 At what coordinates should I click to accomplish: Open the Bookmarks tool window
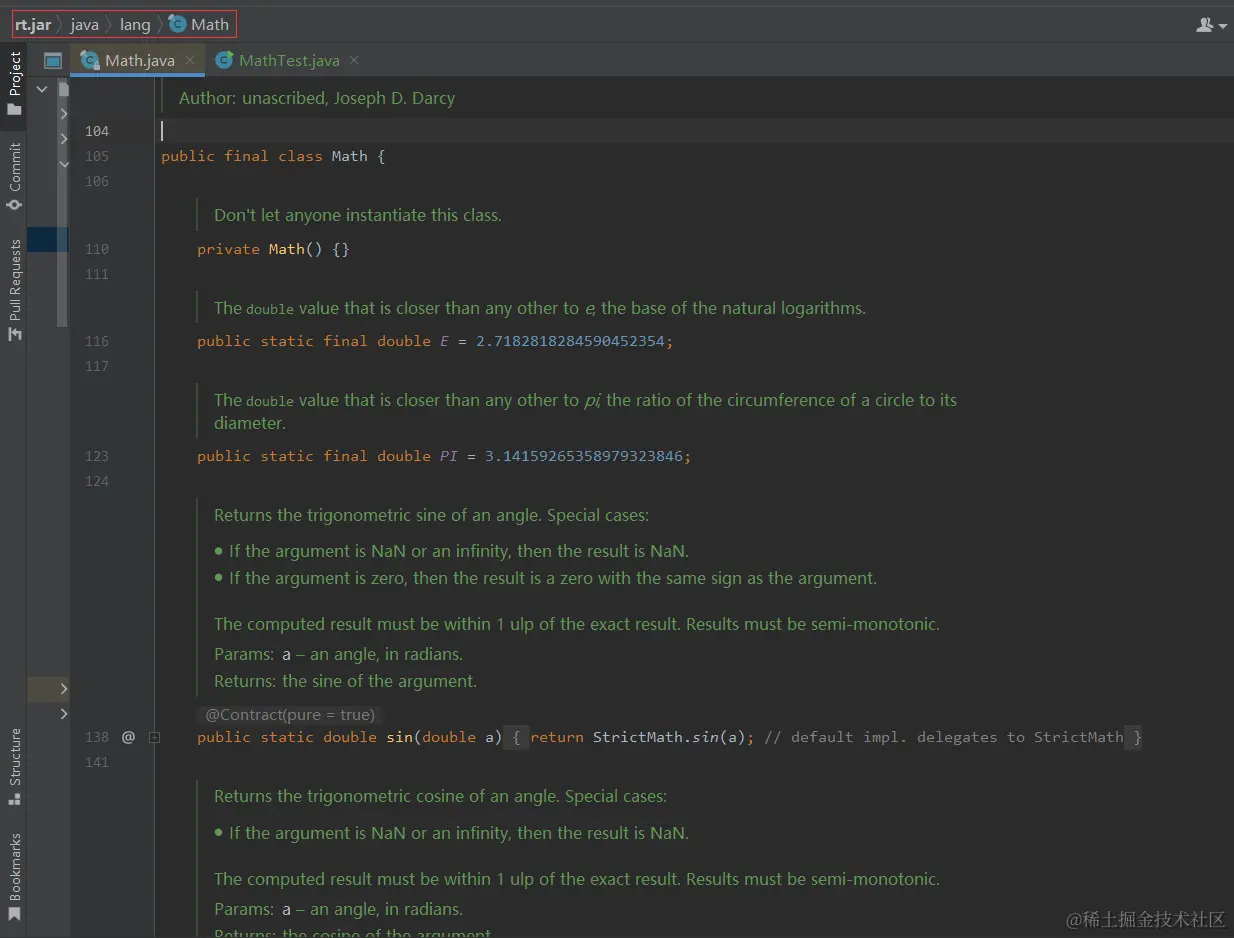click(14, 877)
